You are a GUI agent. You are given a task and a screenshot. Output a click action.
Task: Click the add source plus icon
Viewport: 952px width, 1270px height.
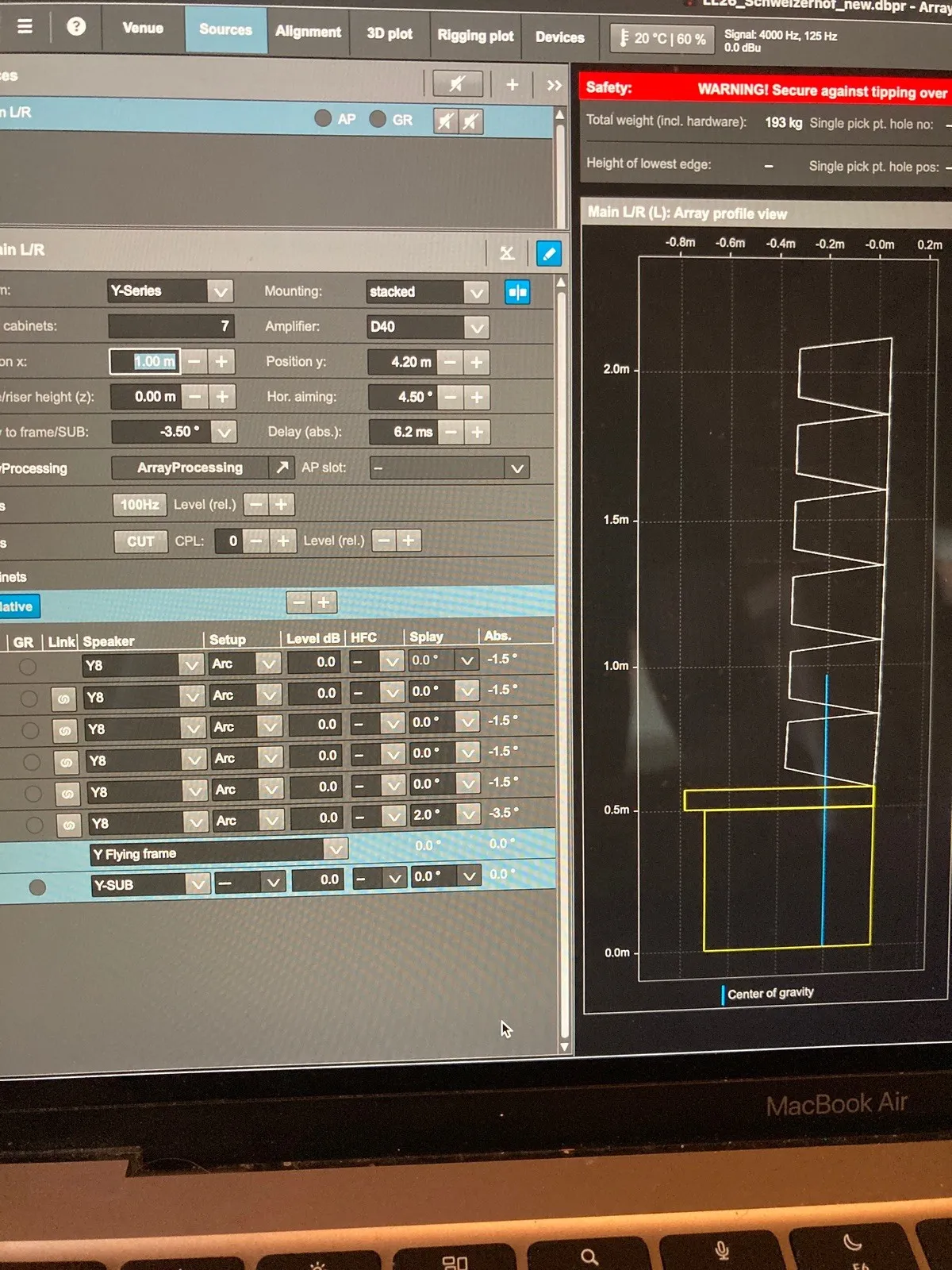pos(512,84)
